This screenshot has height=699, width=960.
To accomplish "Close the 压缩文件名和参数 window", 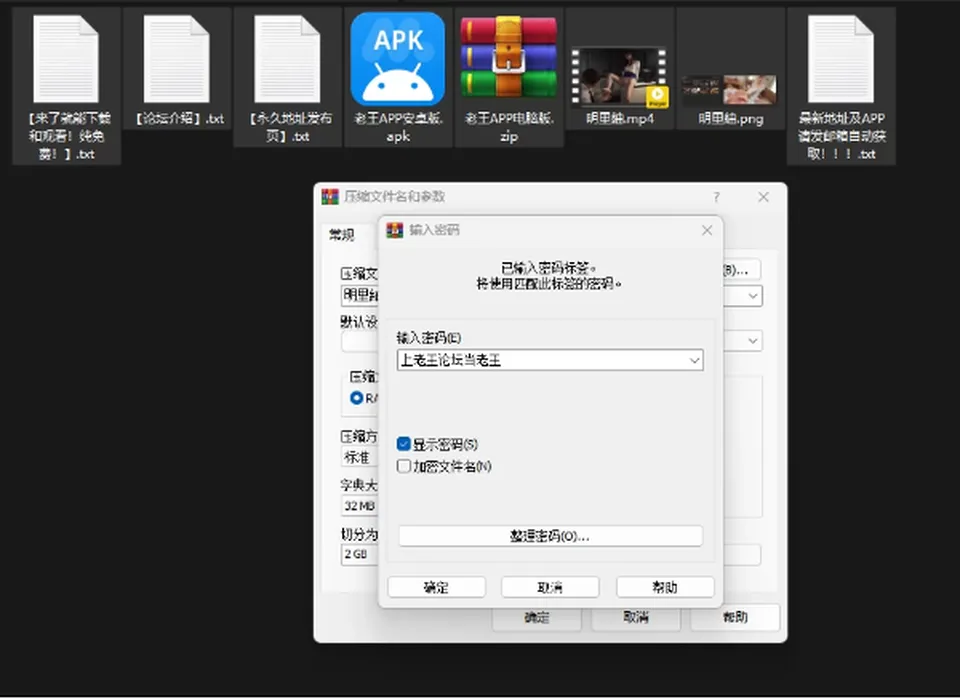I will click(763, 197).
